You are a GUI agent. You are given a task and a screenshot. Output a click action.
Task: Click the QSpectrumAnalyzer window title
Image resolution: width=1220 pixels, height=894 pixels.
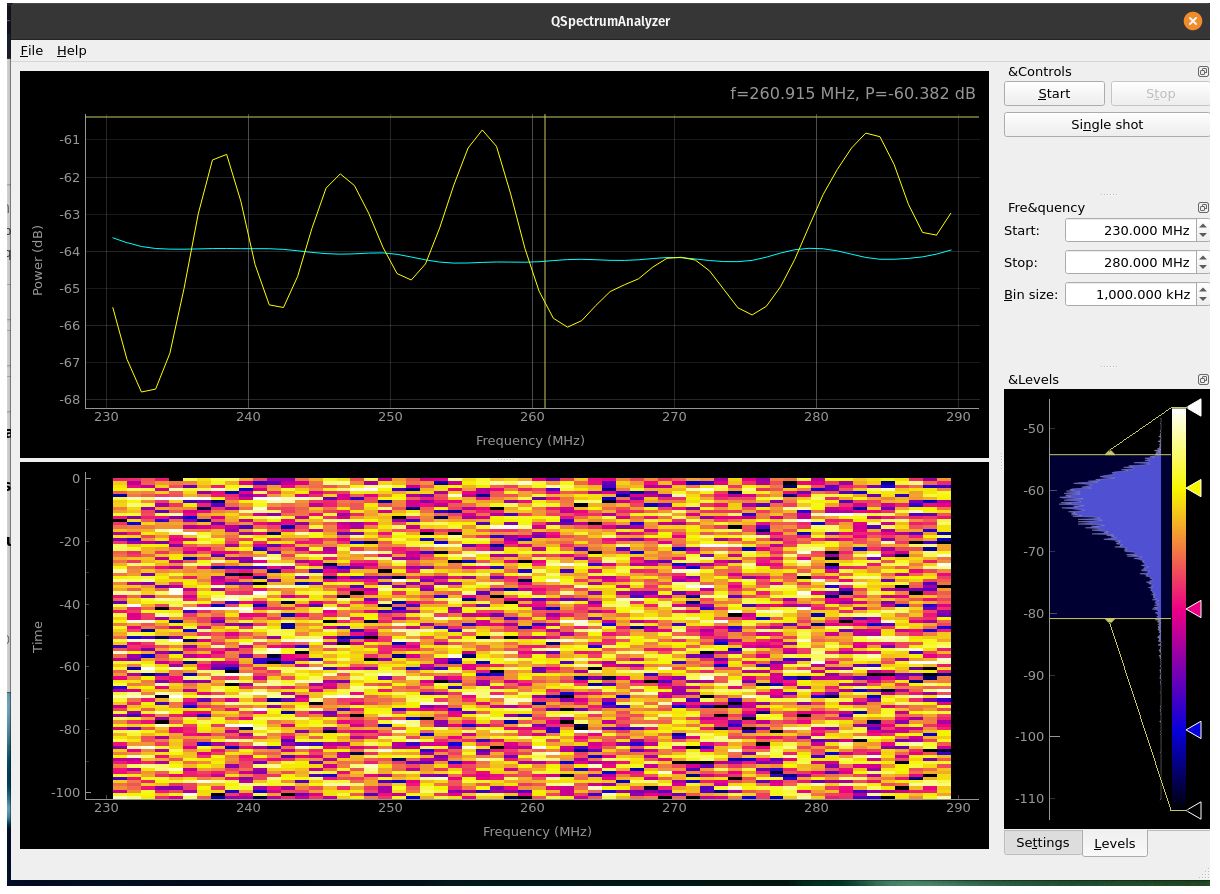tap(610, 21)
